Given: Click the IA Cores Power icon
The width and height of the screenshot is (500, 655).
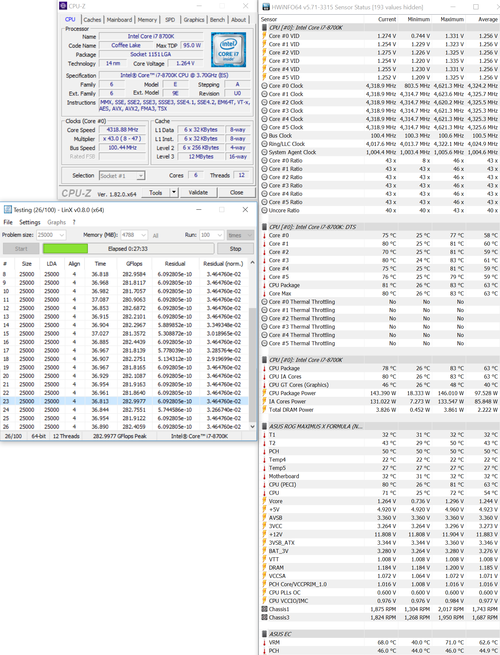Looking at the screenshot, I should coord(264,401).
